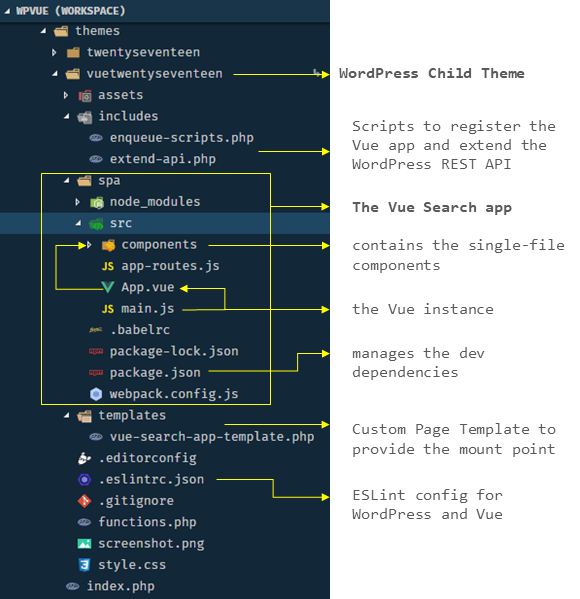
Task: Expand the components folder arrow
Action: click(89, 245)
